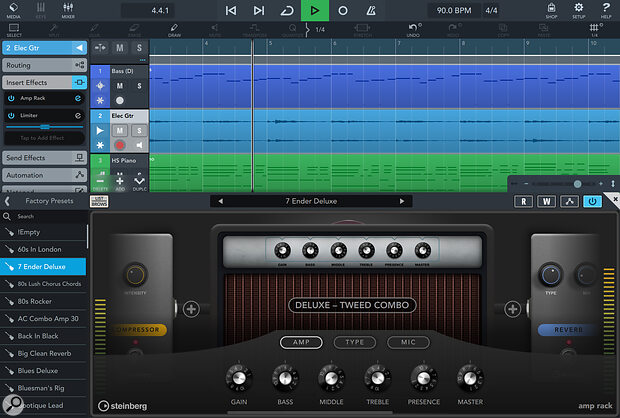
Task: Enable Write automation (W)
Action: coord(546,201)
